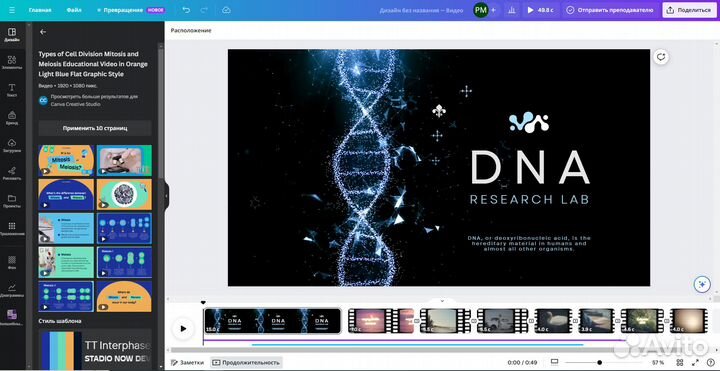Click Применить 10 страниц button
720x371 pixels.
click(x=95, y=128)
